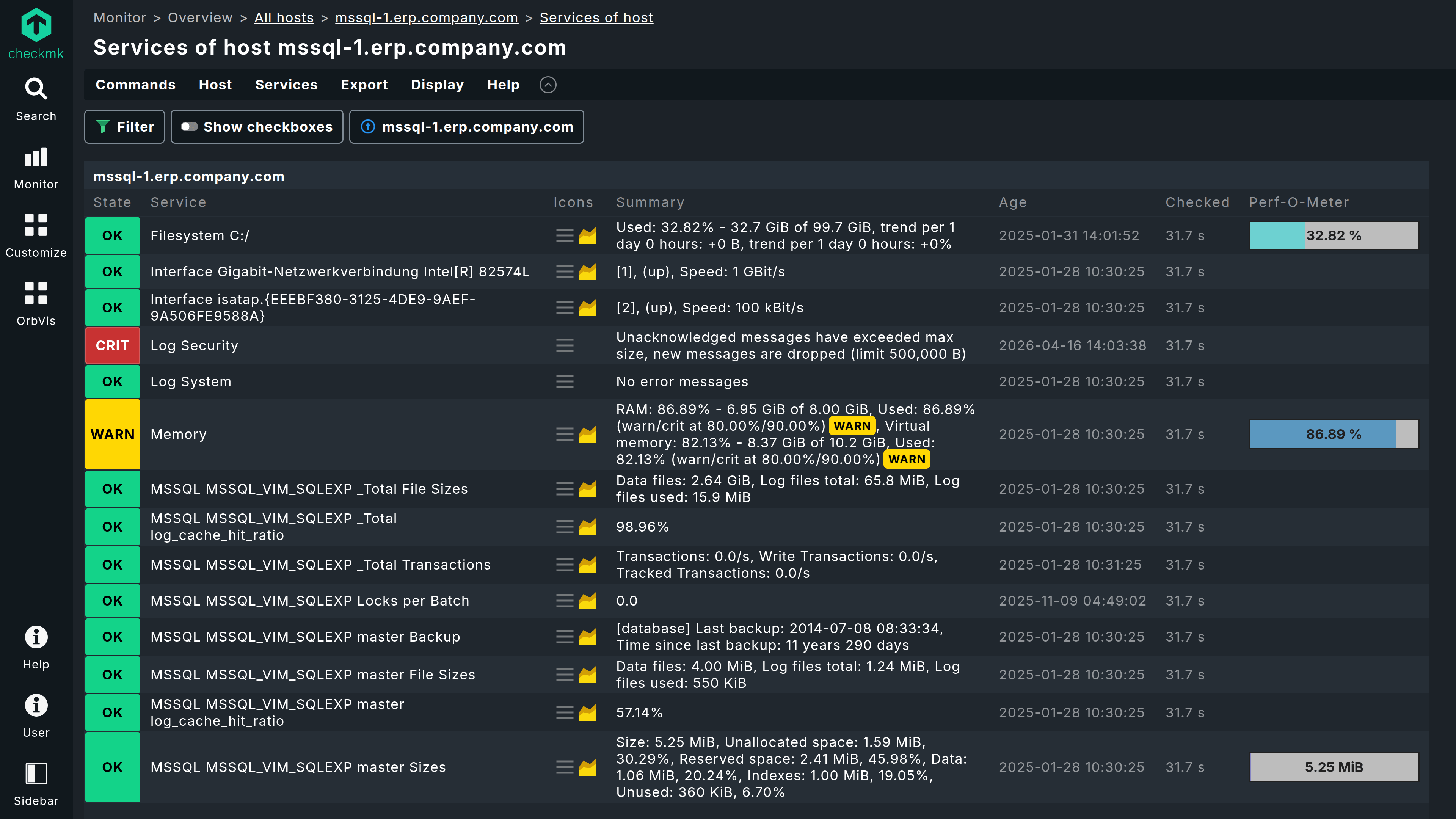Click the Log System service name
Viewport: 1456px width, 819px height.
pyautogui.click(x=191, y=381)
